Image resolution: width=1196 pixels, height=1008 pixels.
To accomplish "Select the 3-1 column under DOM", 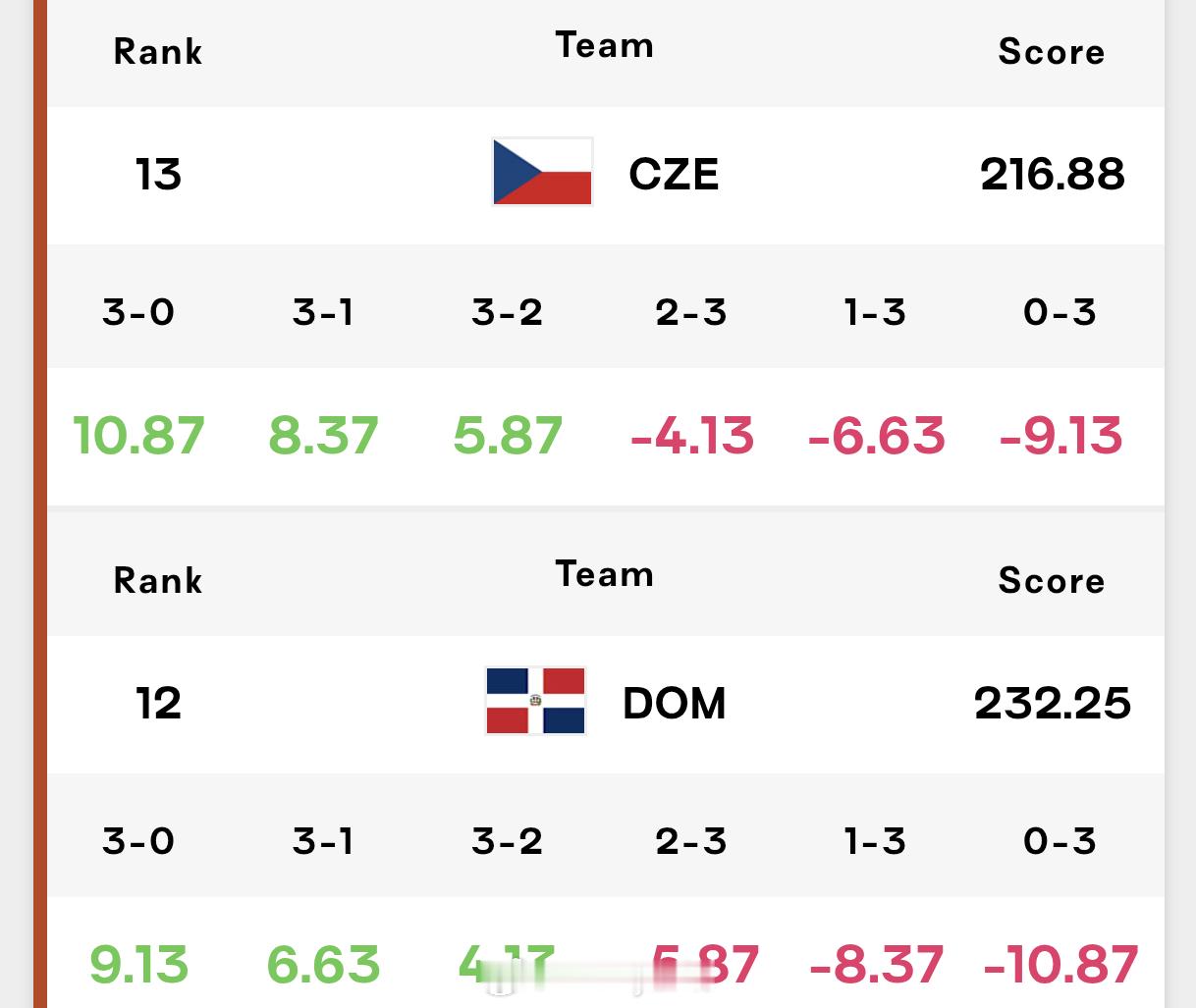I will [323, 841].
